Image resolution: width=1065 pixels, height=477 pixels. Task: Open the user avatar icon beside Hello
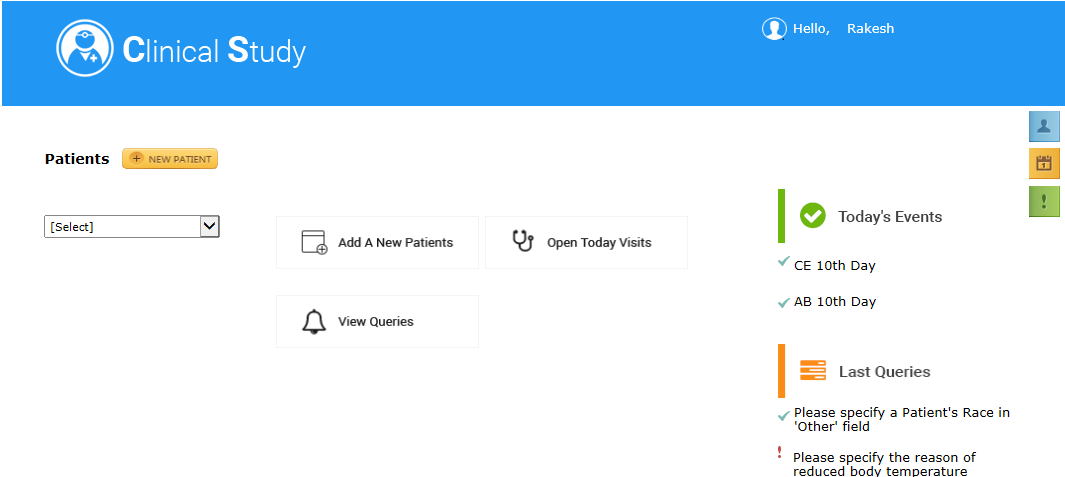click(774, 29)
